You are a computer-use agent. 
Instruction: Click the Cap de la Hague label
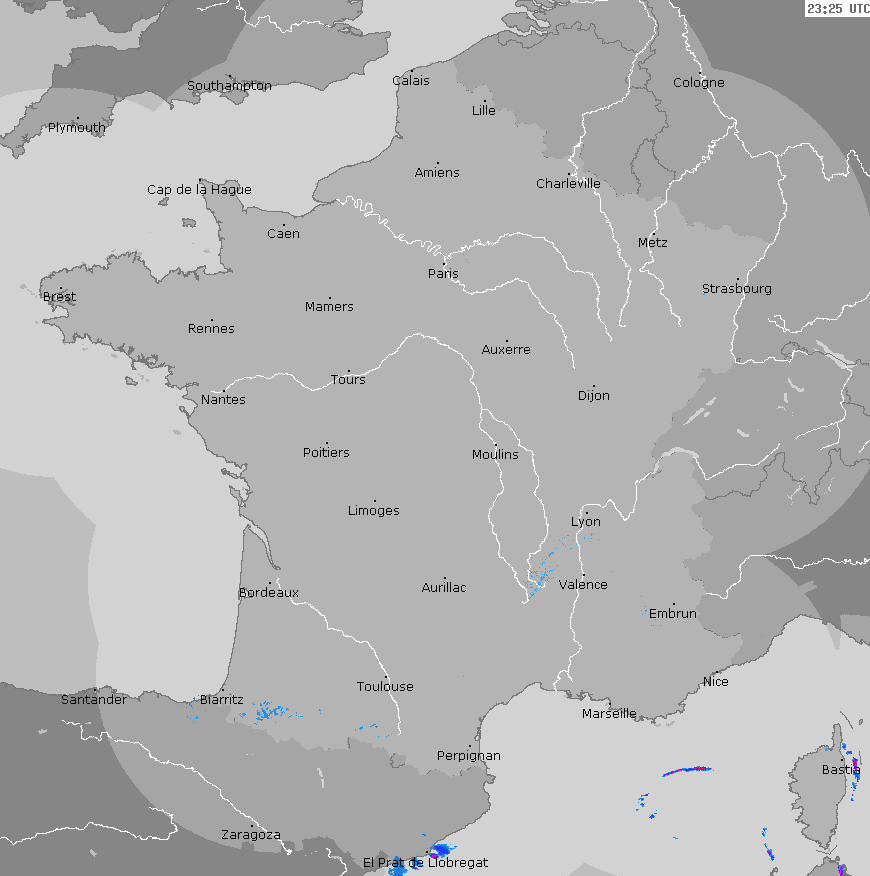[x=199, y=190]
